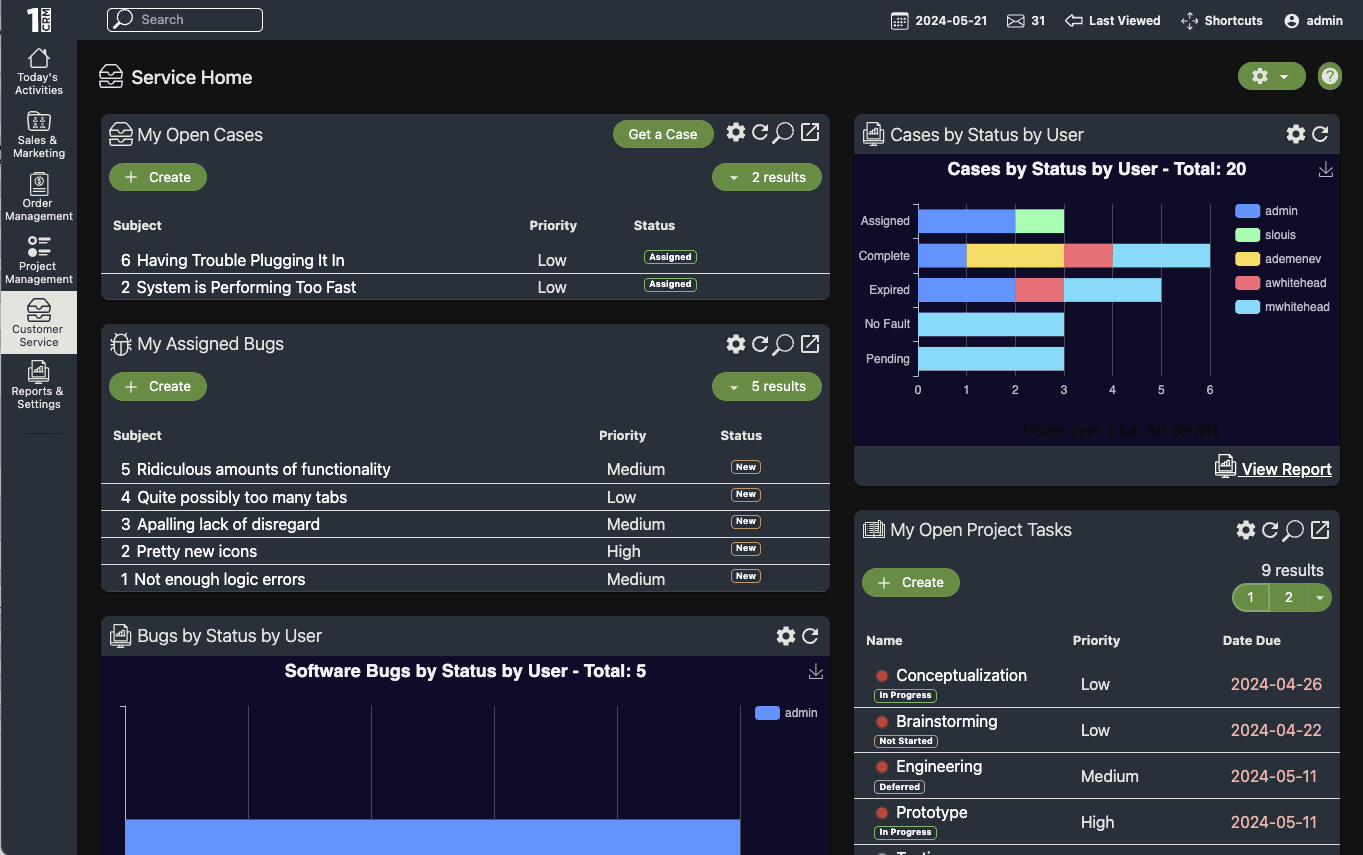1363x855 pixels.
Task: Refresh the Cases by Status by User chart
Action: point(1320,134)
